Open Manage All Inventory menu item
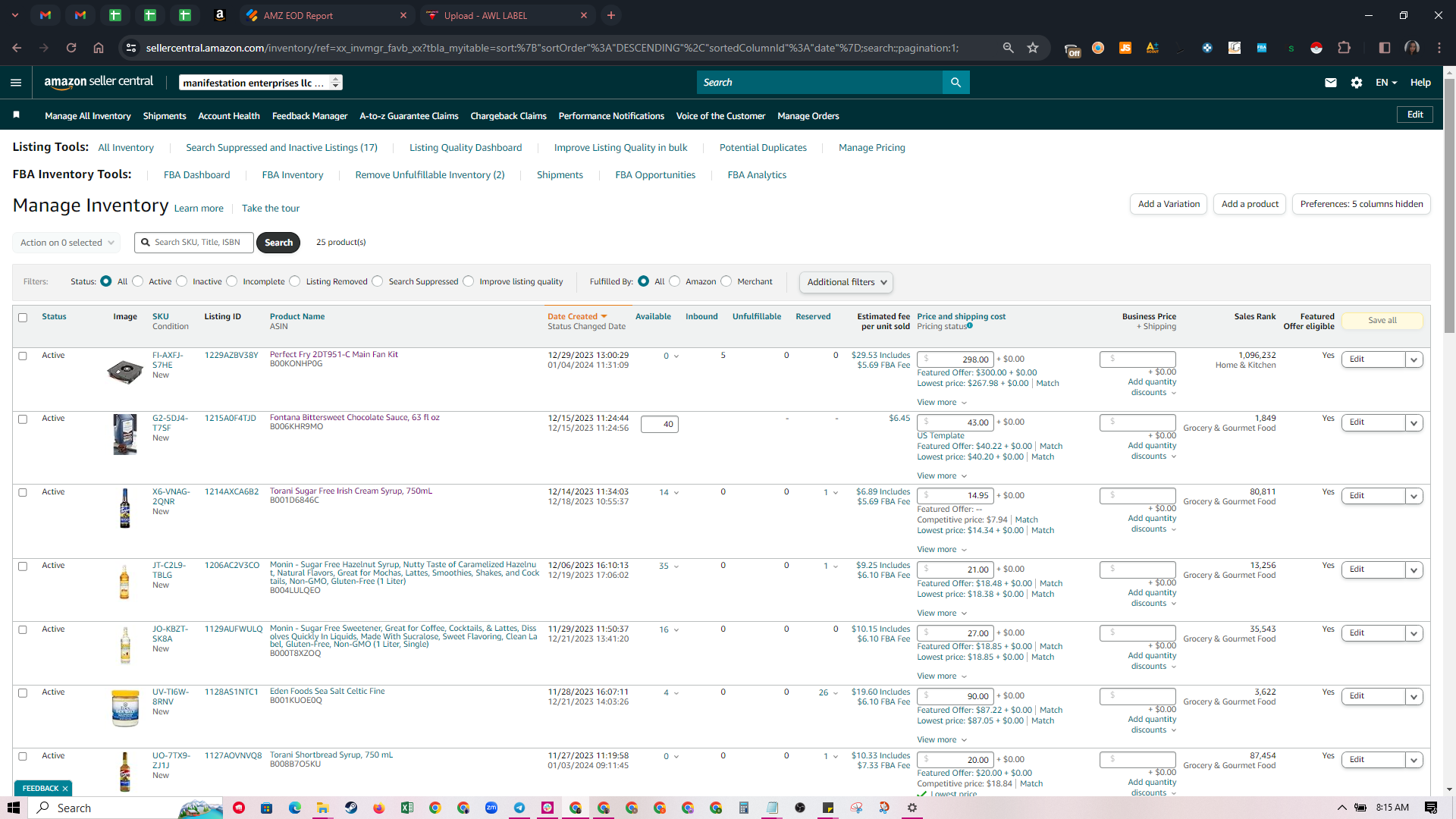 click(x=88, y=116)
